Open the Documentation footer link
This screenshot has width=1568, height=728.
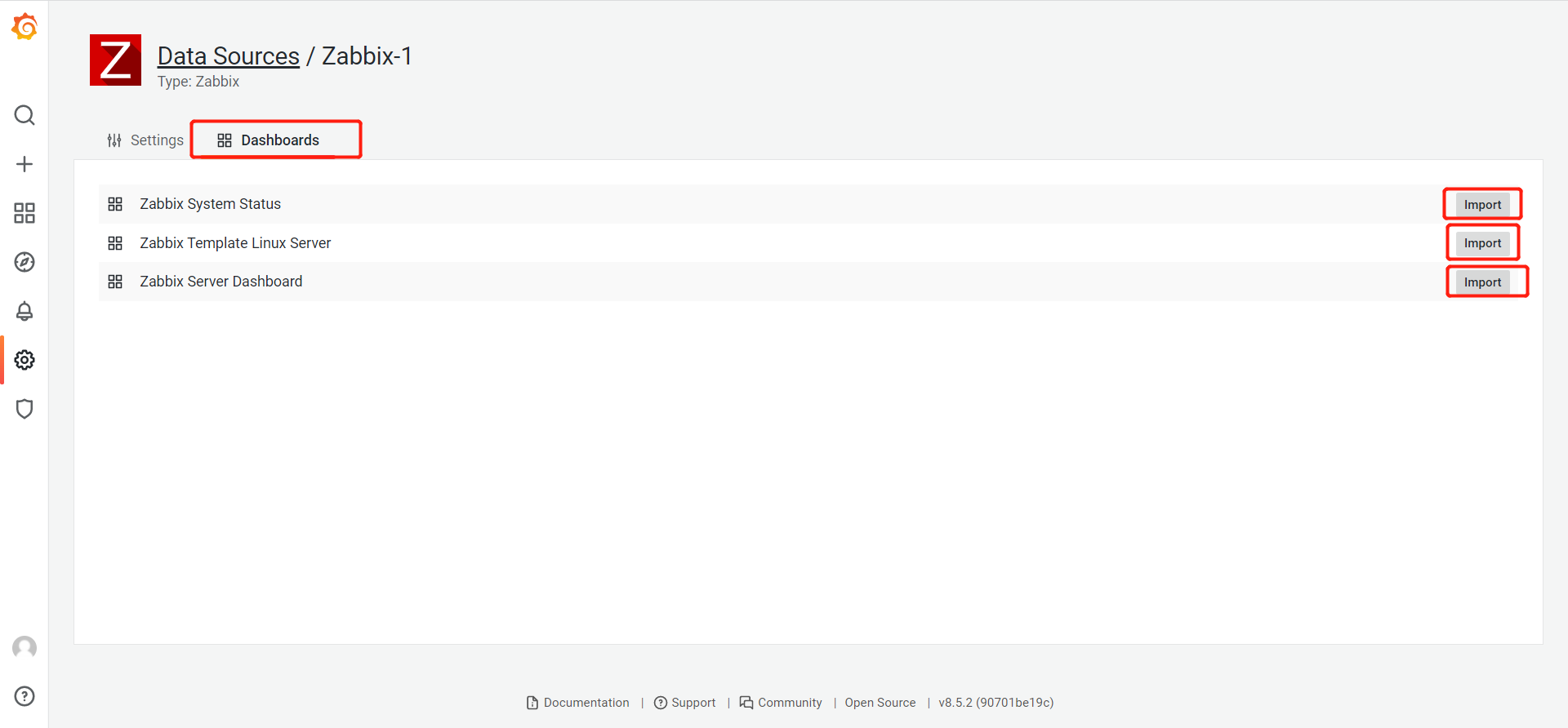click(x=578, y=703)
